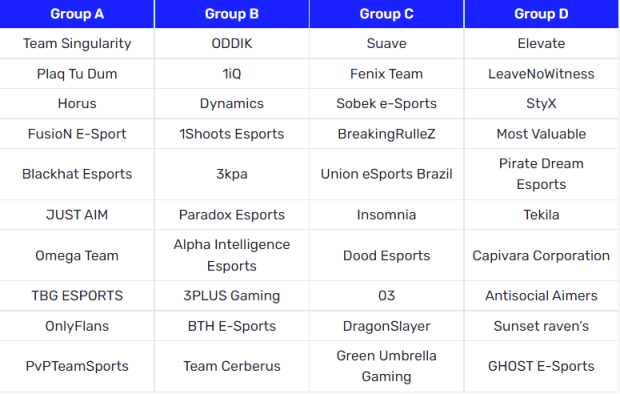
Task: Click the Union eSports Brazil cell
Action: click(386, 174)
